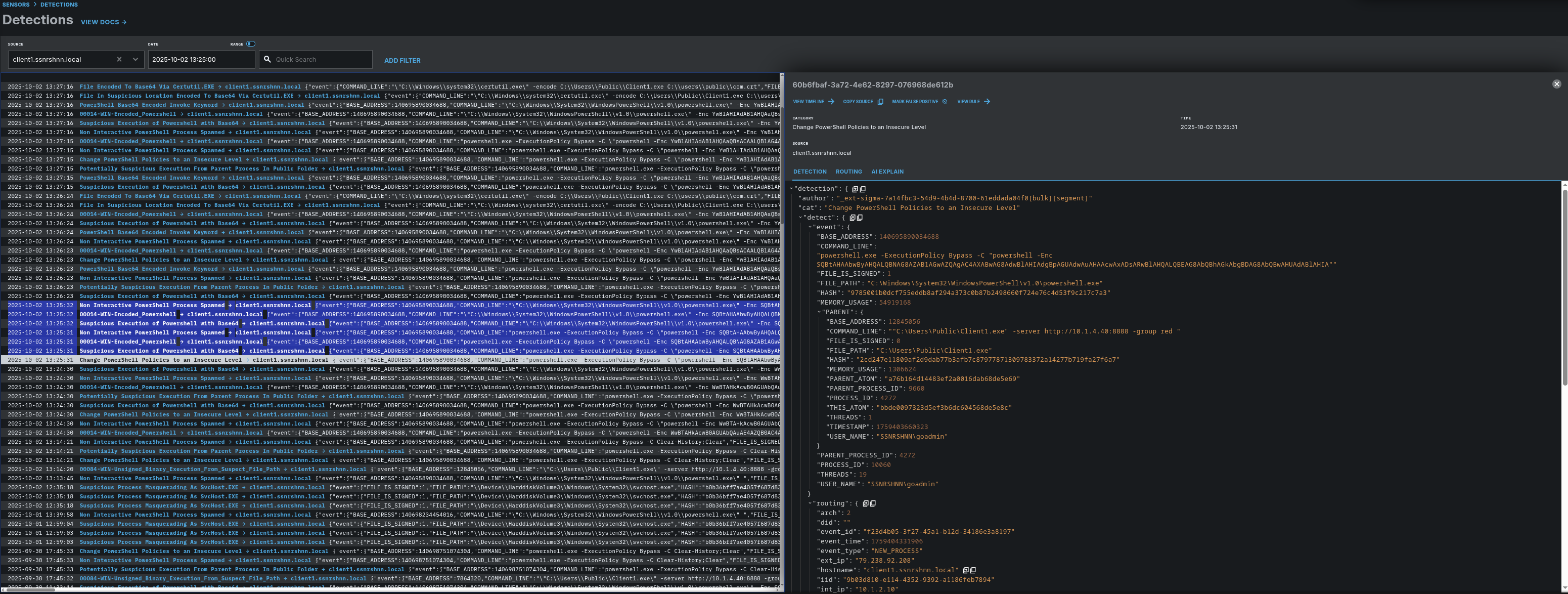Switch to the Routing tab
This screenshot has height=594, width=1568.
tap(848, 172)
